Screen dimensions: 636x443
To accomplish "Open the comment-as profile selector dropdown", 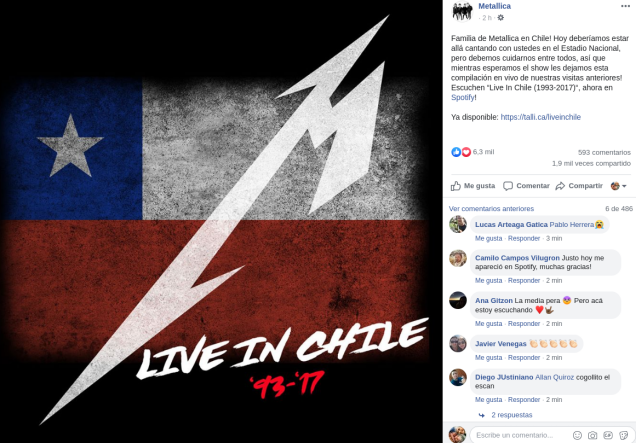I will (x=619, y=186).
